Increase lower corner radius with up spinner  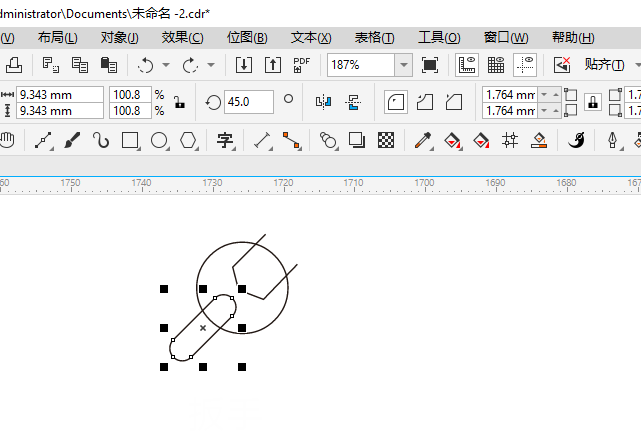[x=556, y=111]
